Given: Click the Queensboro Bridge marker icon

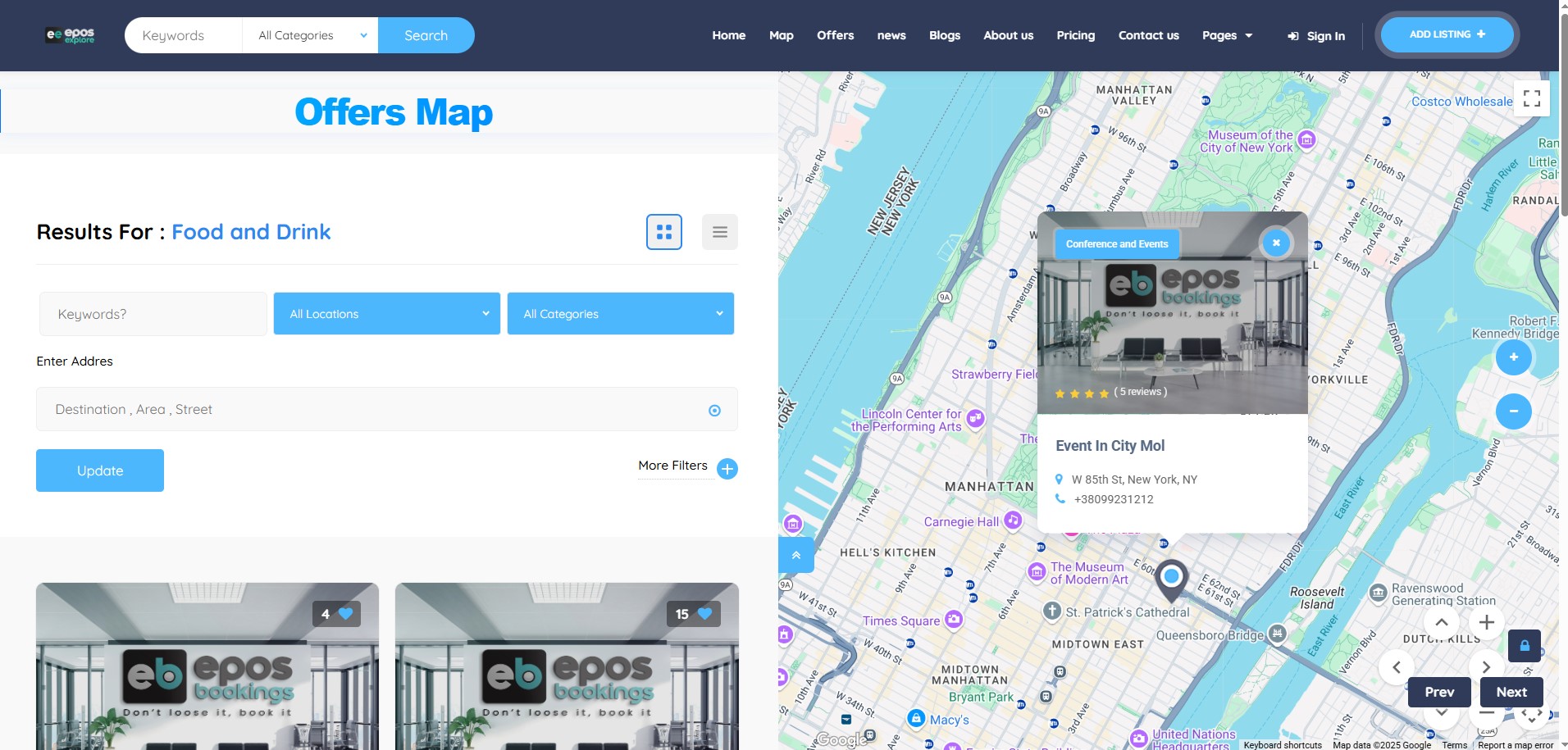Looking at the screenshot, I should click(1277, 633).
